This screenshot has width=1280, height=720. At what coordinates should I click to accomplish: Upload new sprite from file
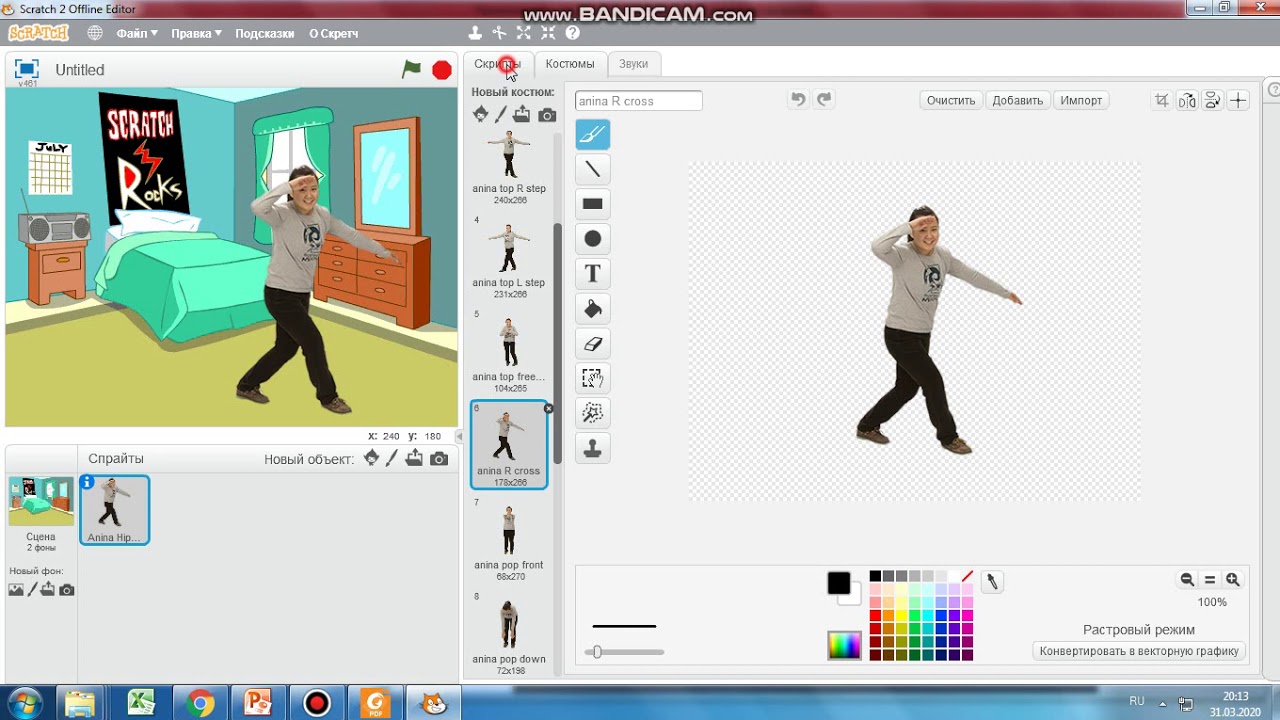(x=415, y=459)
